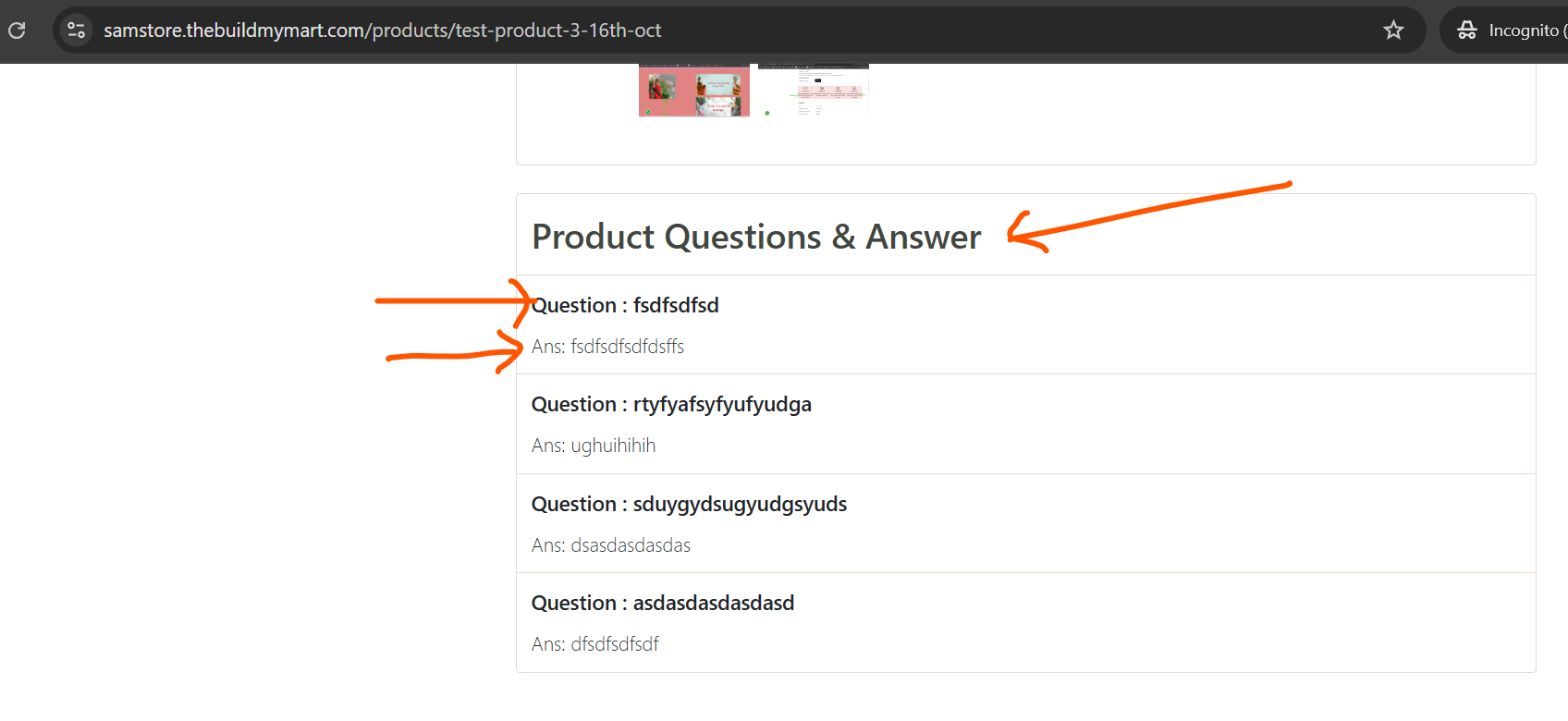Open the site information icon beside the URL

[x=77, y=31]
